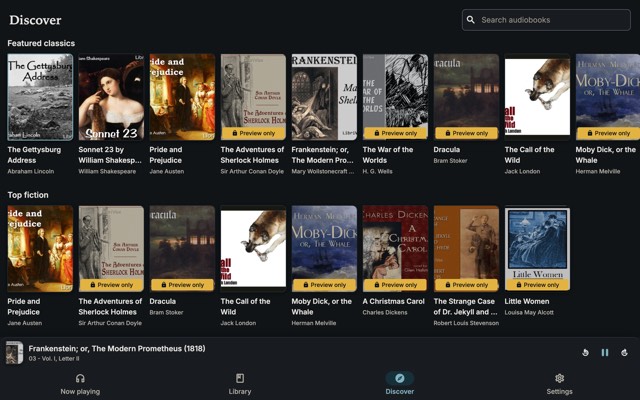The height and width of the screenshot is (400, 640).
Task: Click A Christmas Carol title text
Action: 393,301
